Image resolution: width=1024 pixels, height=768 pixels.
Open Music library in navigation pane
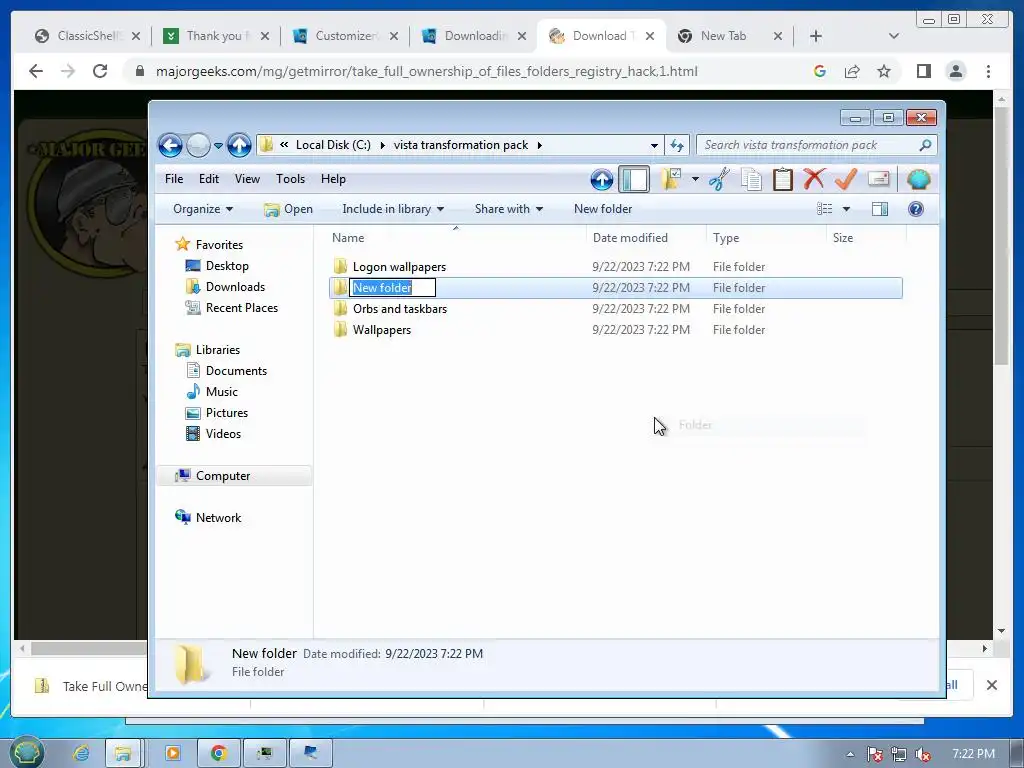(221, 392)
